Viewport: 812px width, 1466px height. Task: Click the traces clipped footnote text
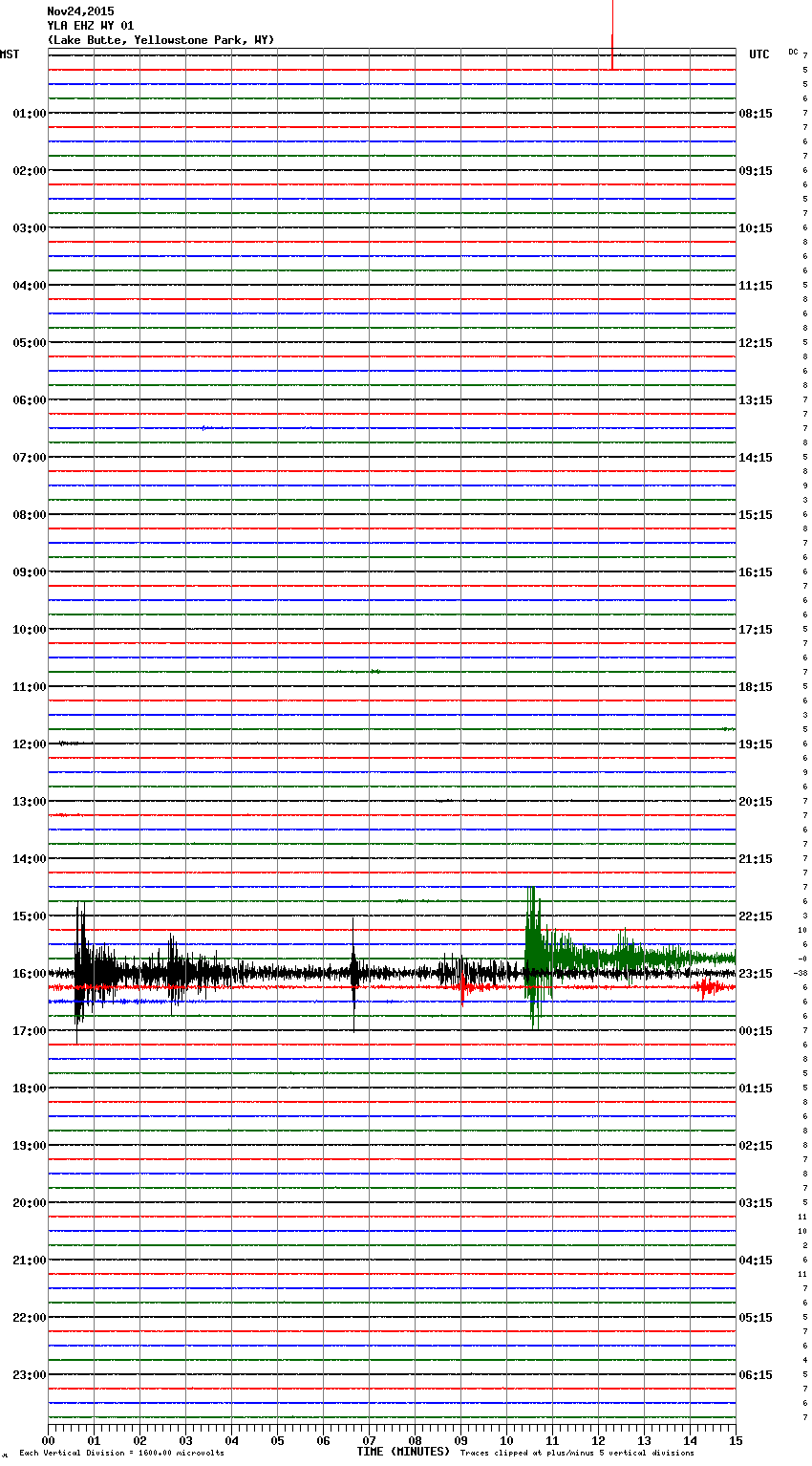point(577,1454)
